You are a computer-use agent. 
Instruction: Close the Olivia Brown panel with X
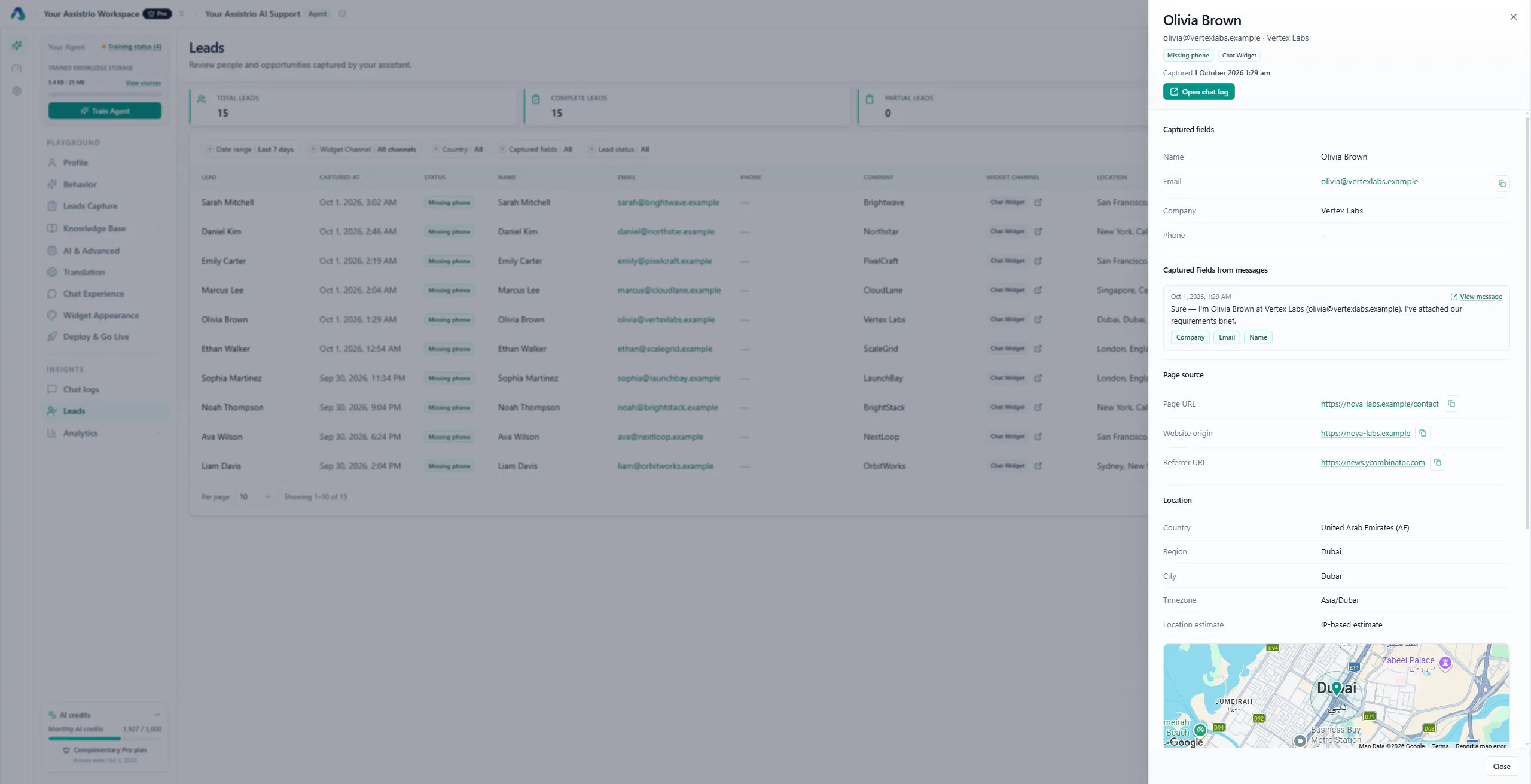[1513, 17]
